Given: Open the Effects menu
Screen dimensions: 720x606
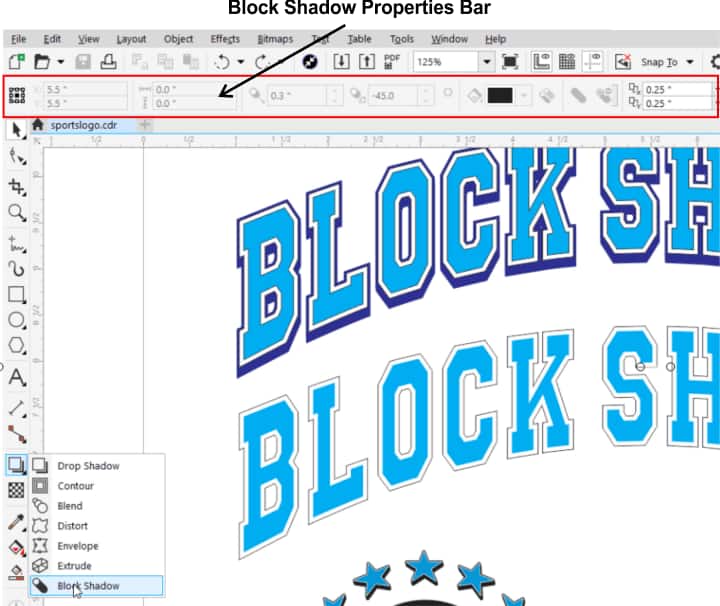Looking at the screenshot, I should click(225, 39).
